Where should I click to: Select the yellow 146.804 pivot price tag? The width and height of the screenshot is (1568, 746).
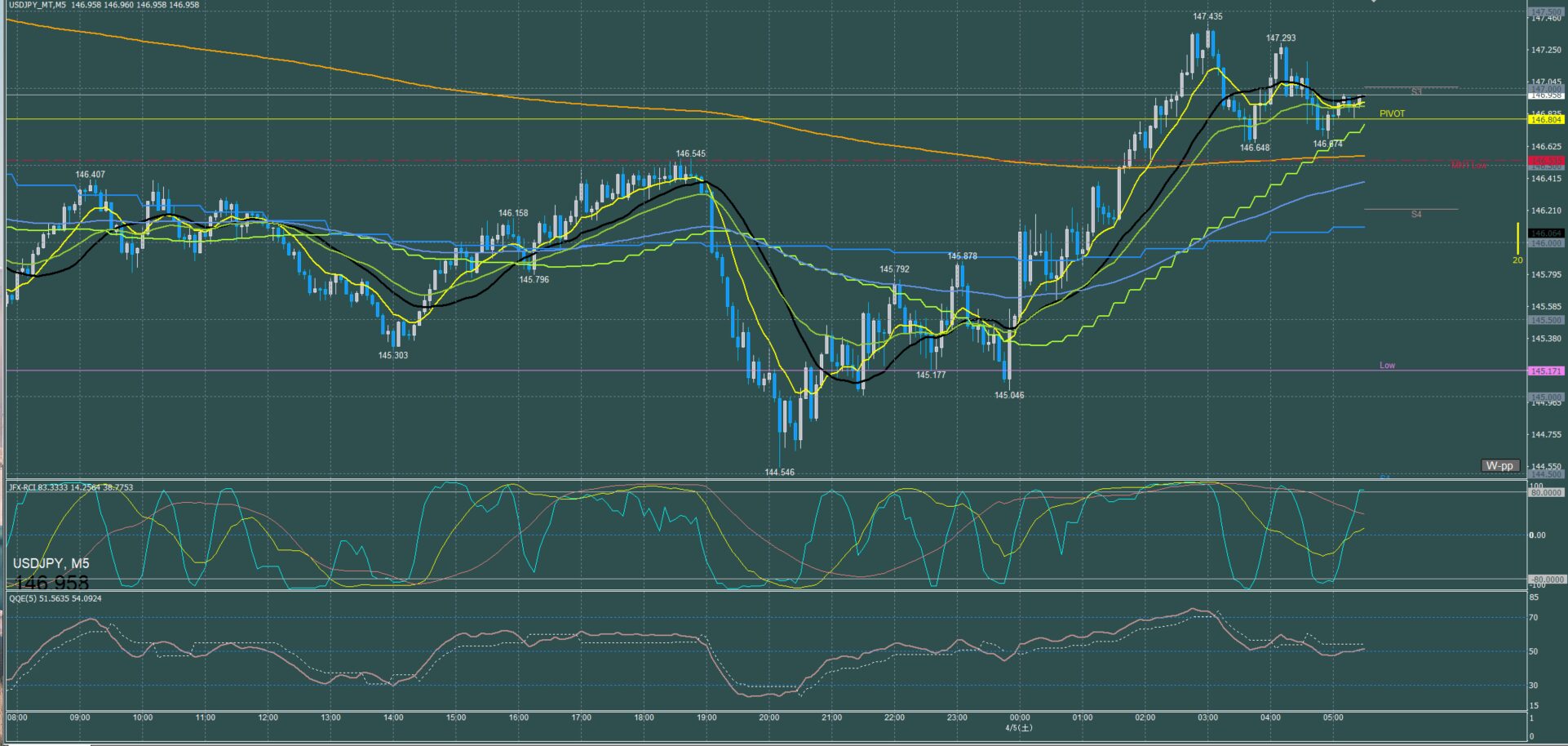tap(1546, 119)
